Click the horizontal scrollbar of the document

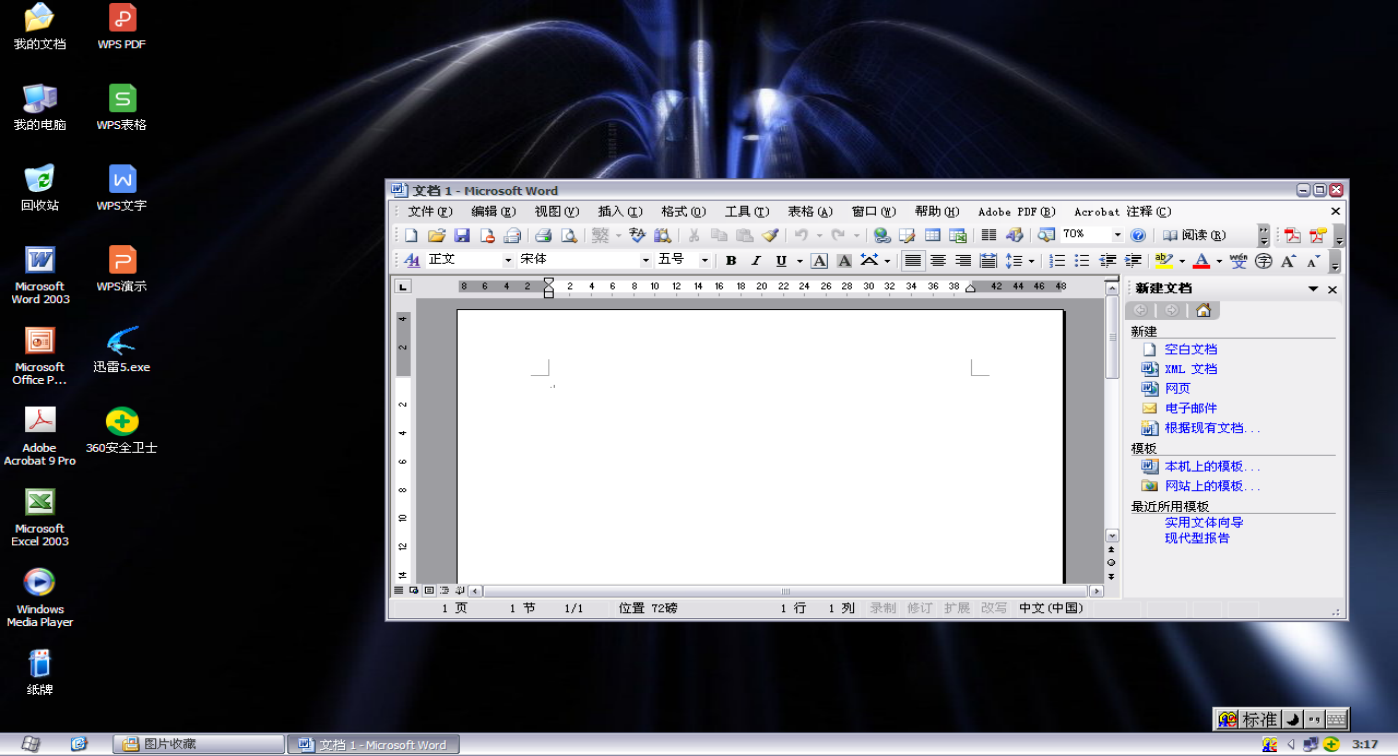pos(786,591)
